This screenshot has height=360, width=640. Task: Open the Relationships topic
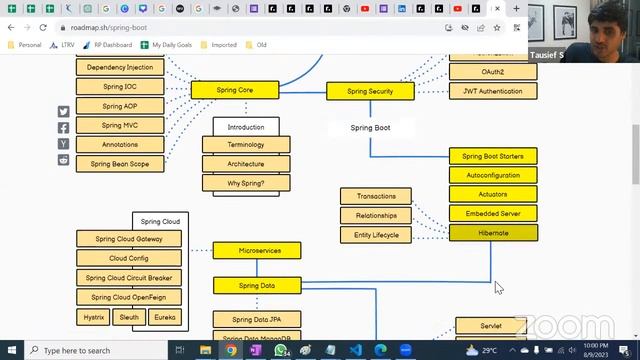click(x=376, y=216)
